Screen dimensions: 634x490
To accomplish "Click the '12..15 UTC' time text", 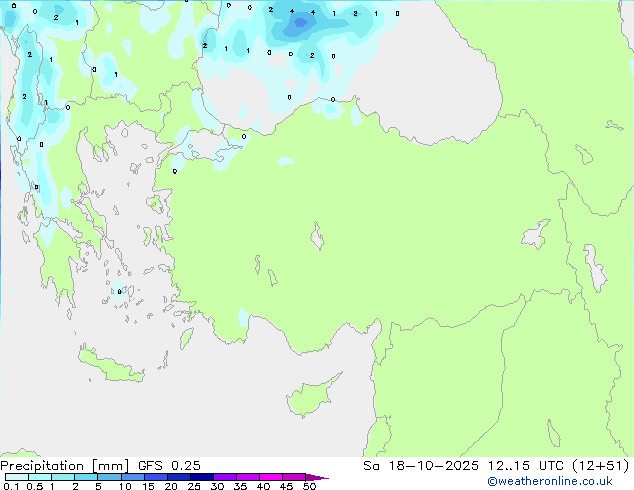I will (525, 466).
